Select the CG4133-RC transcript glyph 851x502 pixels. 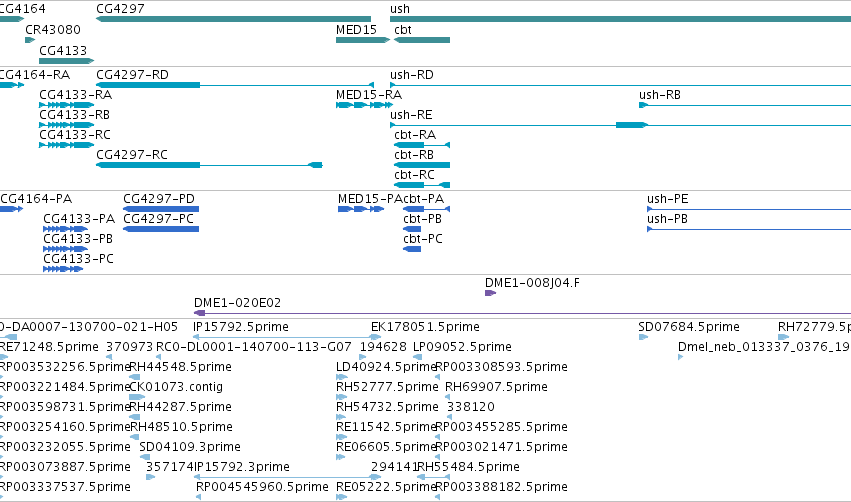(x=66, y=145)
